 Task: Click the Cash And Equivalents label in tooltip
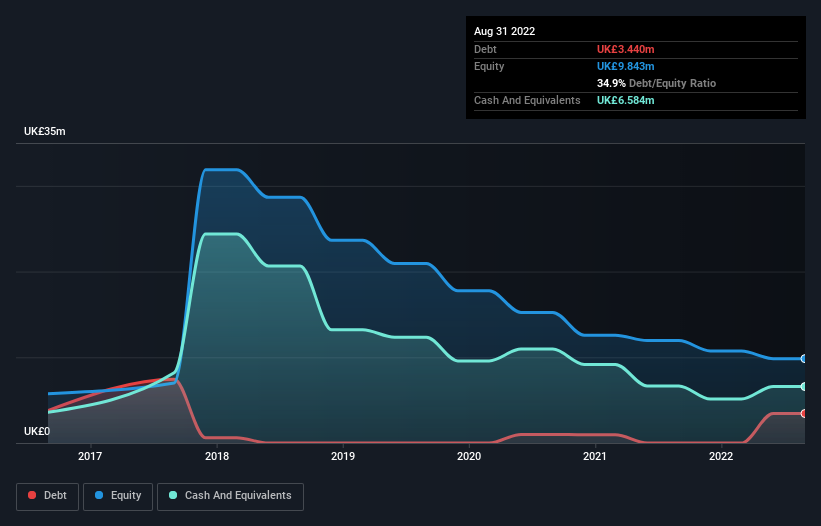pyautogui.click(x=527, y=100)
